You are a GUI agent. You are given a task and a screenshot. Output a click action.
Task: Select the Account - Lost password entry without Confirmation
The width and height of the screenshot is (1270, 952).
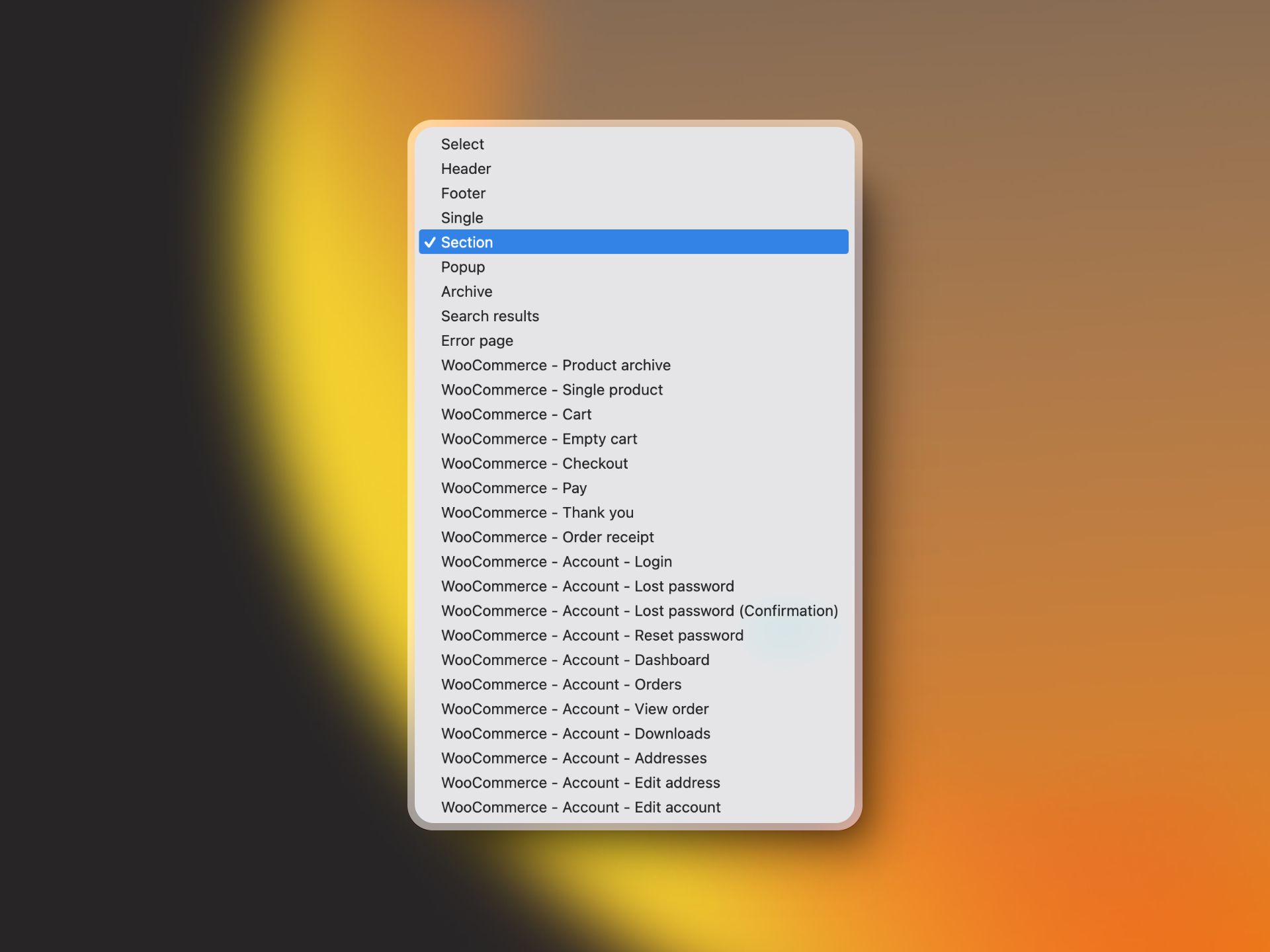634,586
